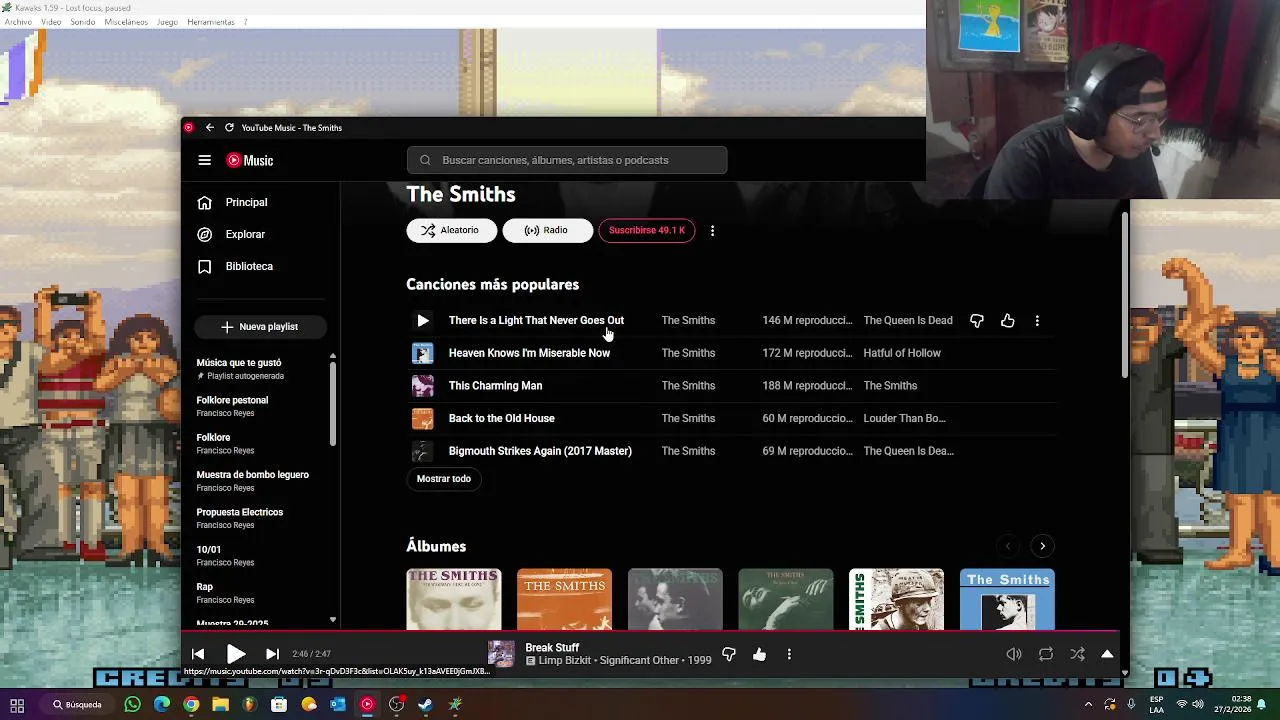
Task: Skip to previous track in player bar
Action: (198, 654)
